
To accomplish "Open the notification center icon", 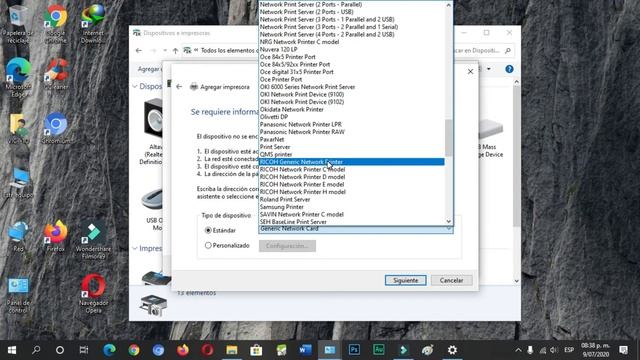I will coord(623,350).
